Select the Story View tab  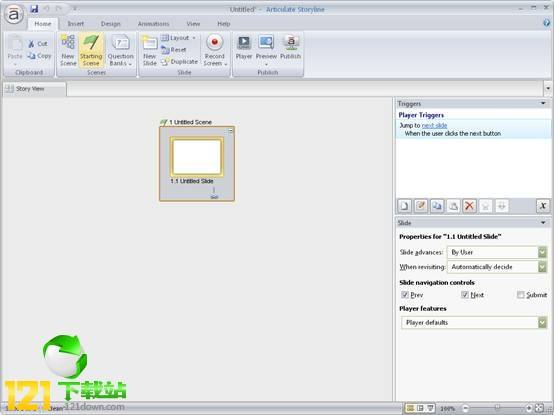(34, 89)
